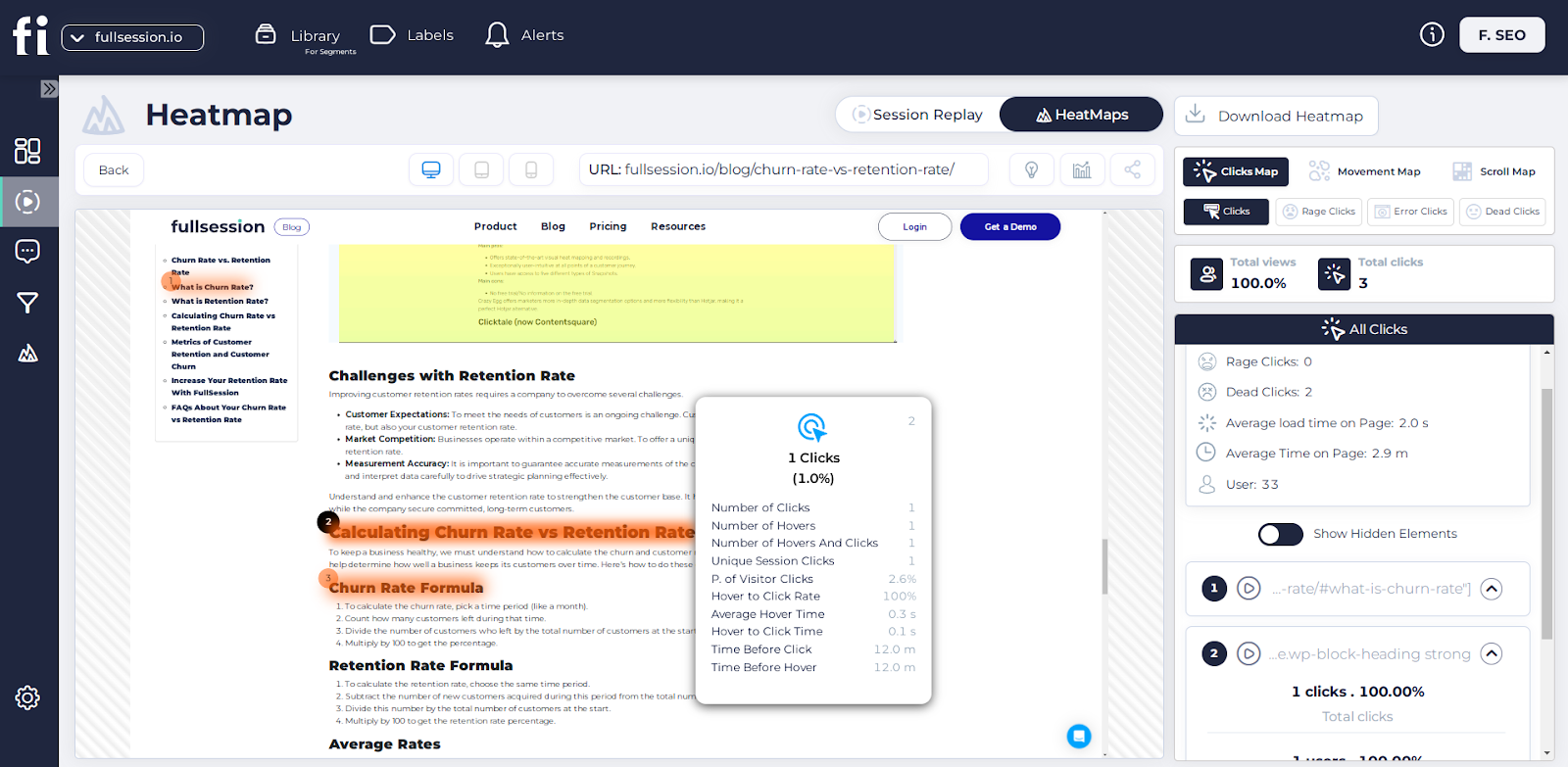Select the tablet device view icon
This screenshot has width=1568, height=767.
click(481, 170)
